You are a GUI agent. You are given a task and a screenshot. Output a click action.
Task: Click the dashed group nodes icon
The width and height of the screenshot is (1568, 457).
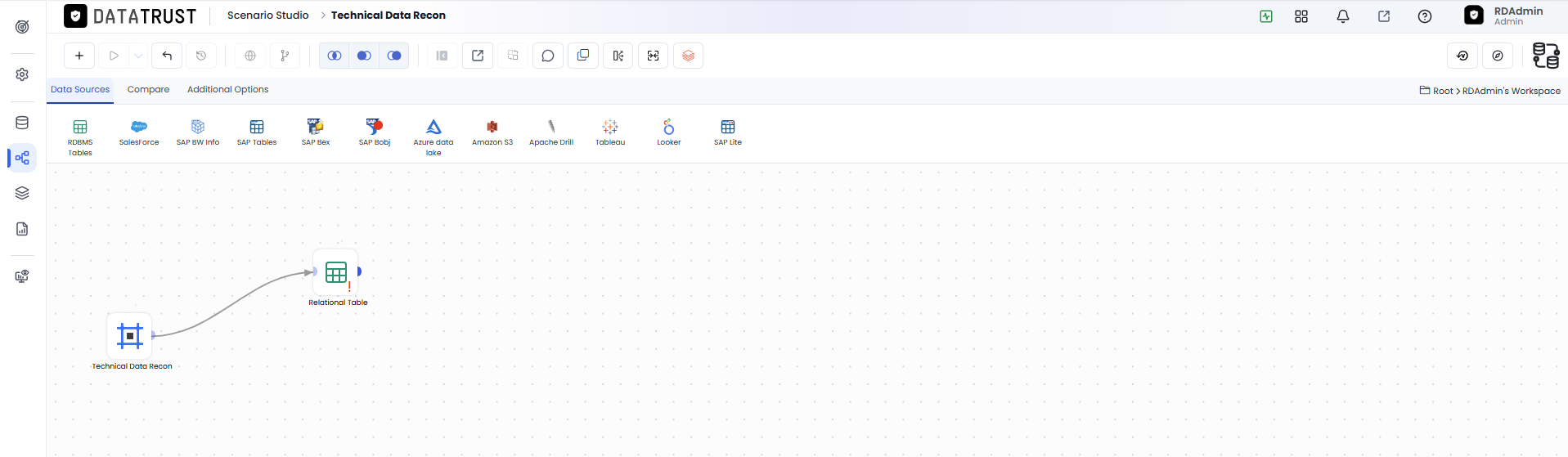click(x=513, y=56)
